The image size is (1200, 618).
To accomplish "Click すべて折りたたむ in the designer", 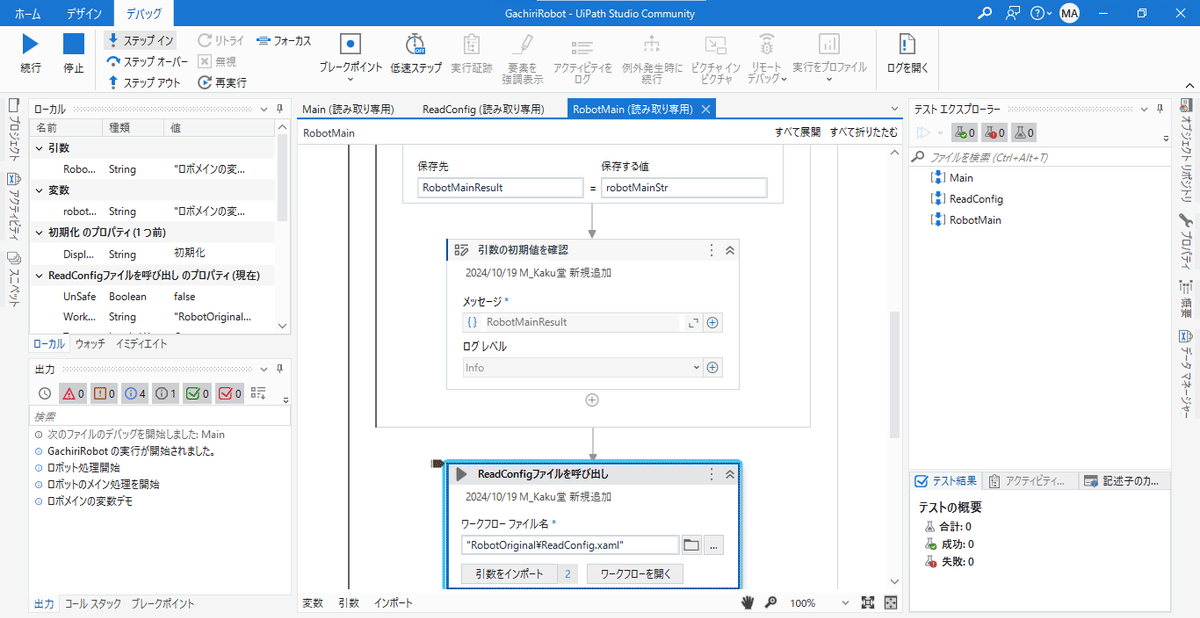I will 863,132.
